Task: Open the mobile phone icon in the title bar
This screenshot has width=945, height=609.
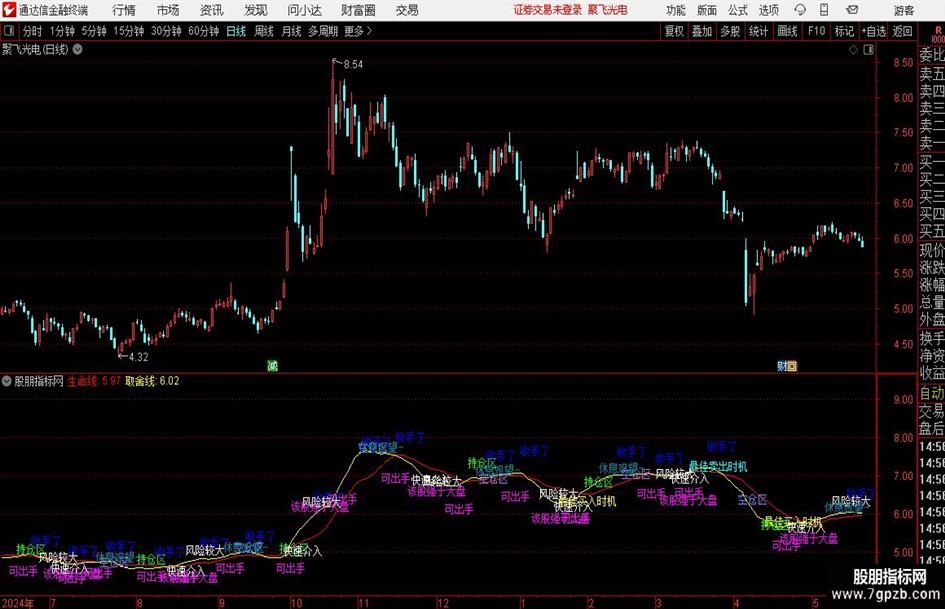Action: point(824,10)
